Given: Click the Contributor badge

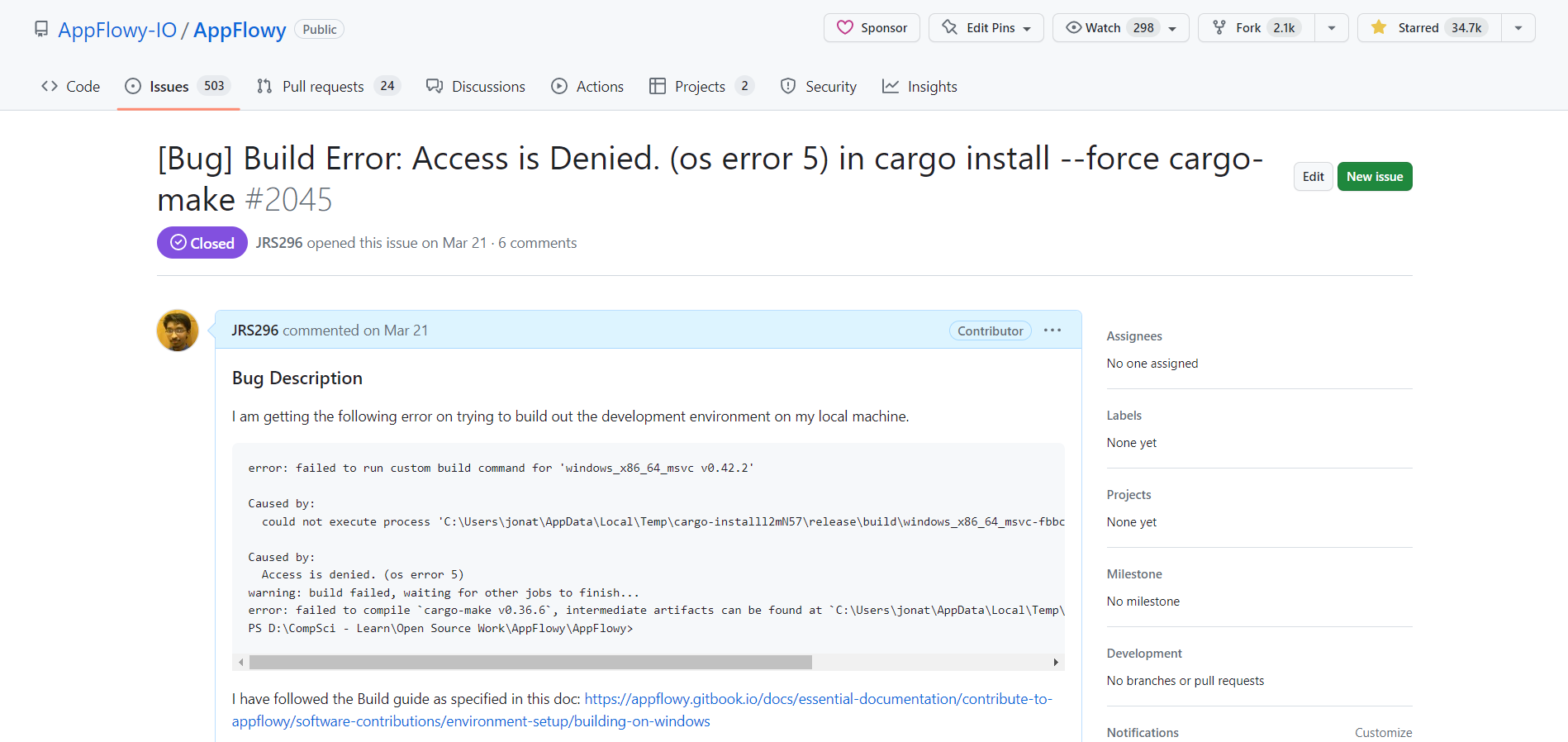Looking at the screenshot, I should point(990,331).
